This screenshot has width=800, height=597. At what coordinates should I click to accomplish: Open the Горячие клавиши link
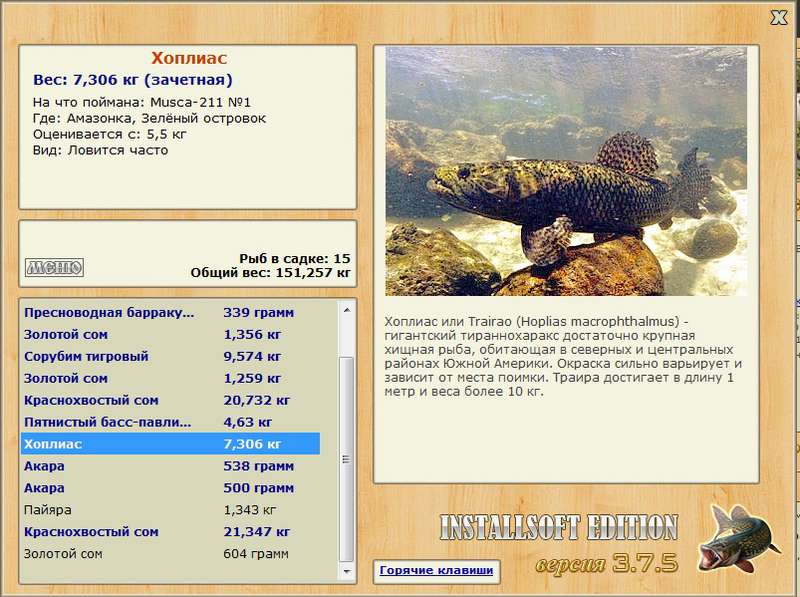pyautogui.click(x=436, y=570)
